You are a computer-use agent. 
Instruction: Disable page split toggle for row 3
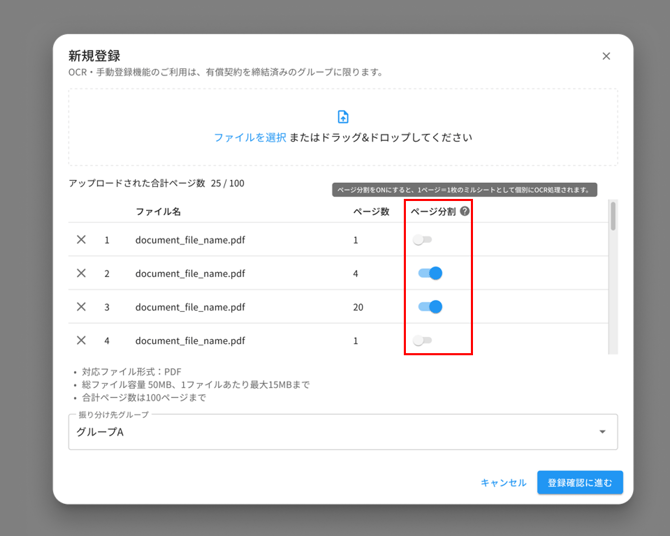430,307
